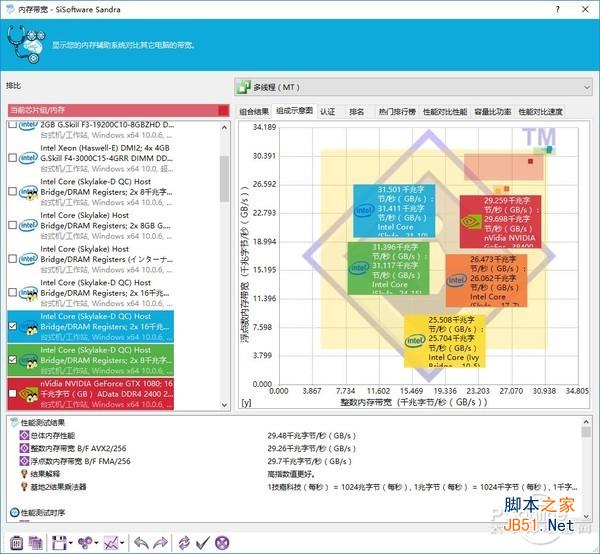Click the refresh arrows icon
This screenshot has height=554, width=600.
point(184,543)
